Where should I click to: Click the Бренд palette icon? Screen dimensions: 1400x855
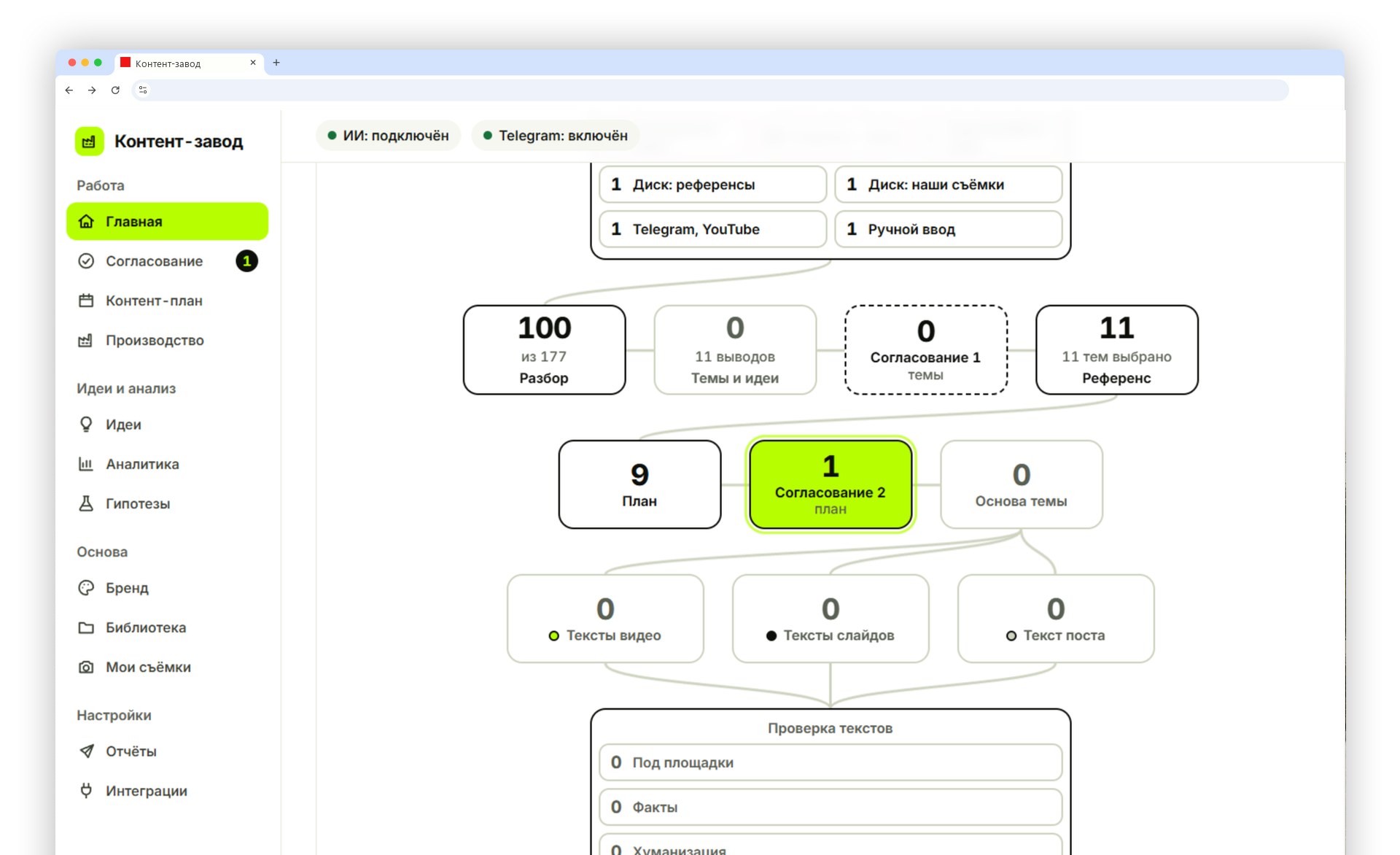point(86,588)
